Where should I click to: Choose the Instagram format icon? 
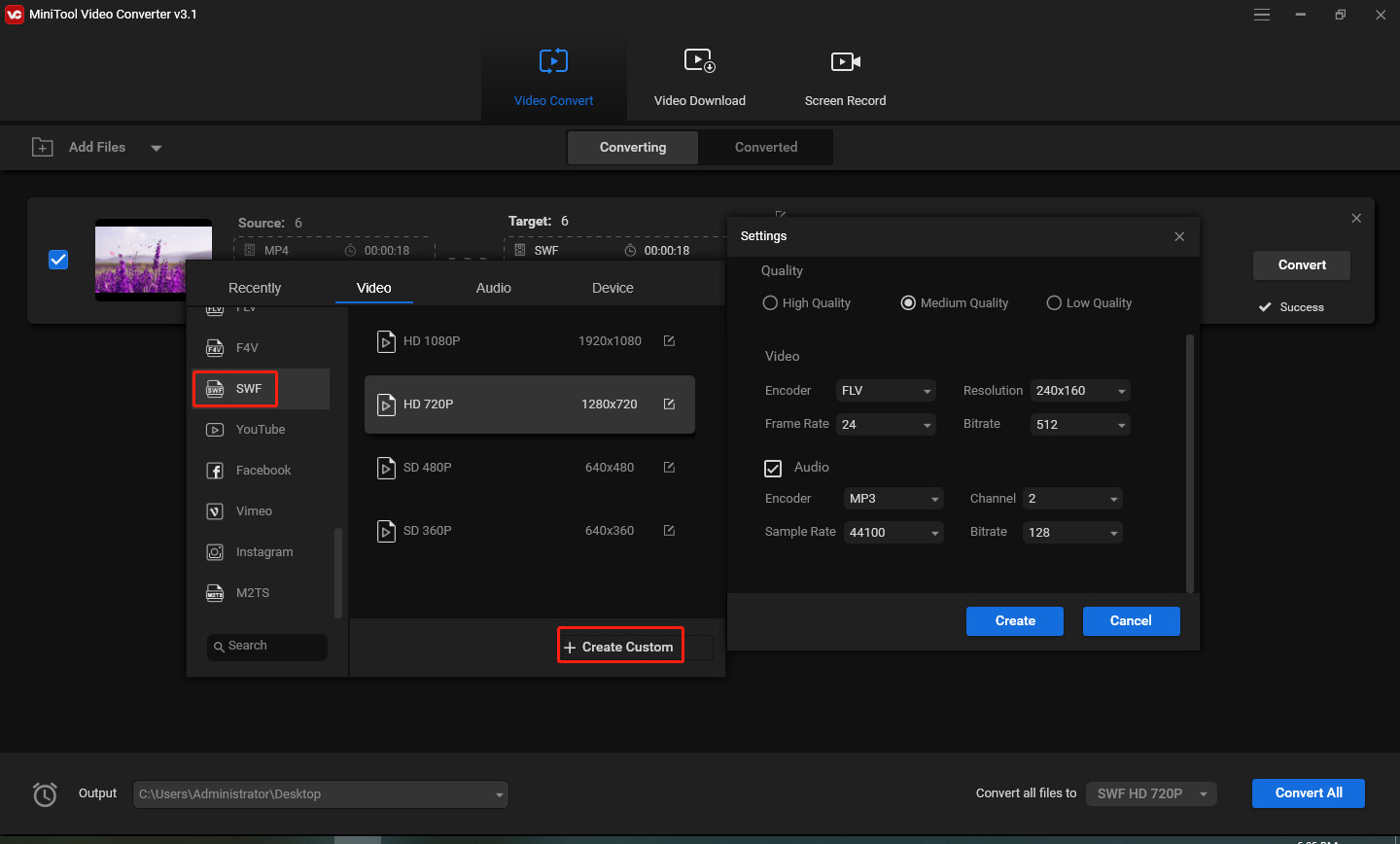[x=215, y=552]
